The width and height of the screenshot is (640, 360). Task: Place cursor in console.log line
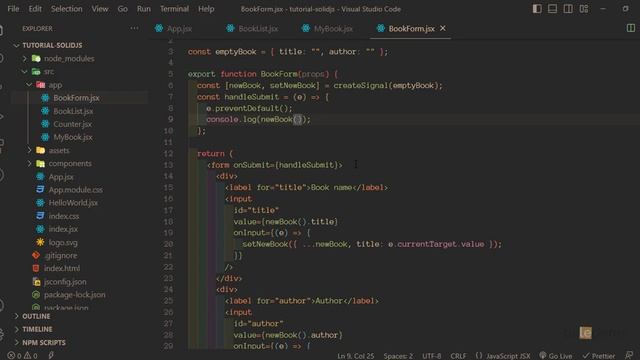(x=258, y=120)
